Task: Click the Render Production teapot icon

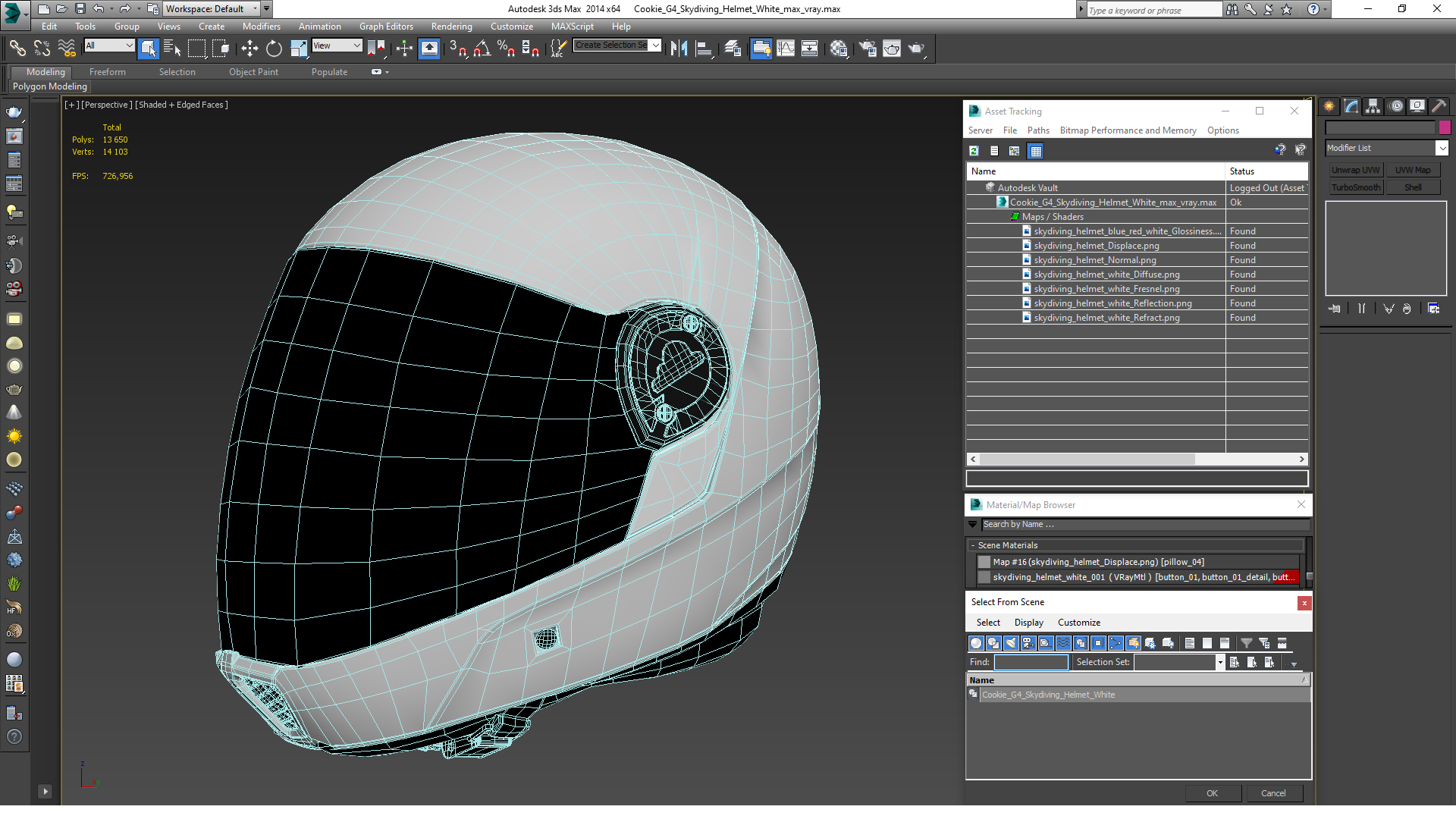Action: click(x=916, y=49)
